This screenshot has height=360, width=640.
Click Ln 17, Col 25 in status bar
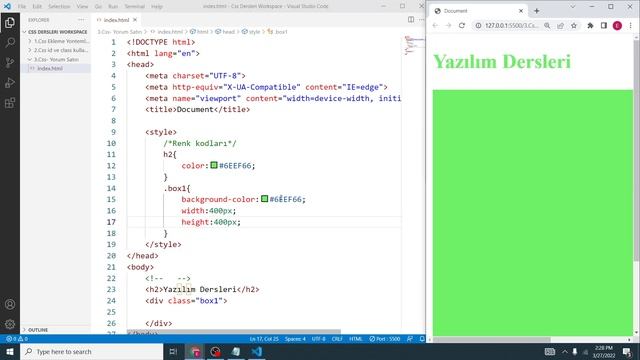(264, 339)
